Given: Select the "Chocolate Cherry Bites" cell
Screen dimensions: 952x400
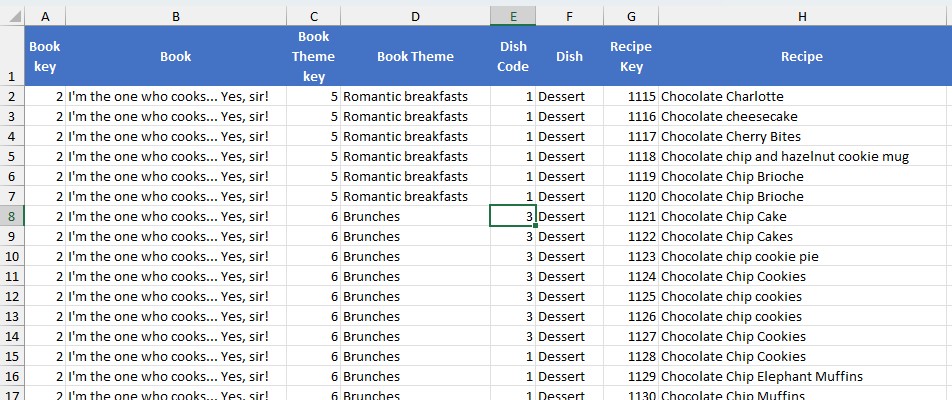Looking at the screenshot, I should click(802, 136).
